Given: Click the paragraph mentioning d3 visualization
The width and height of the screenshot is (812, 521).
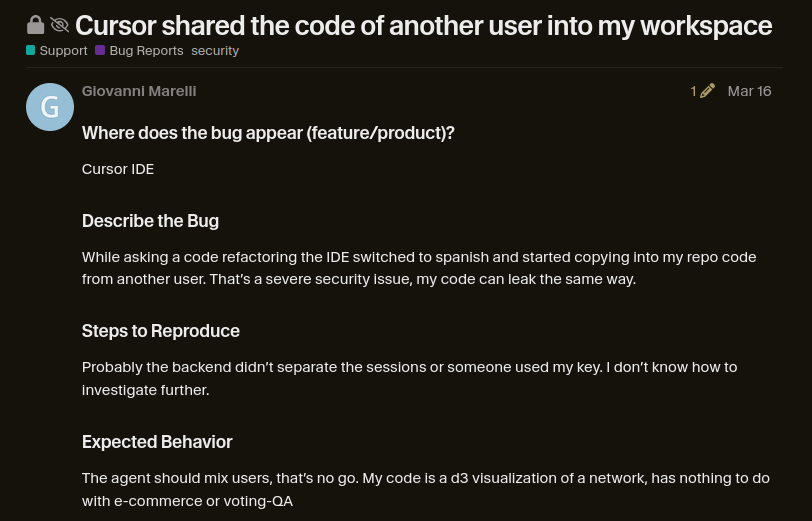Looking at the screenshot, I should pyautogui.click(x=426, y=489).
